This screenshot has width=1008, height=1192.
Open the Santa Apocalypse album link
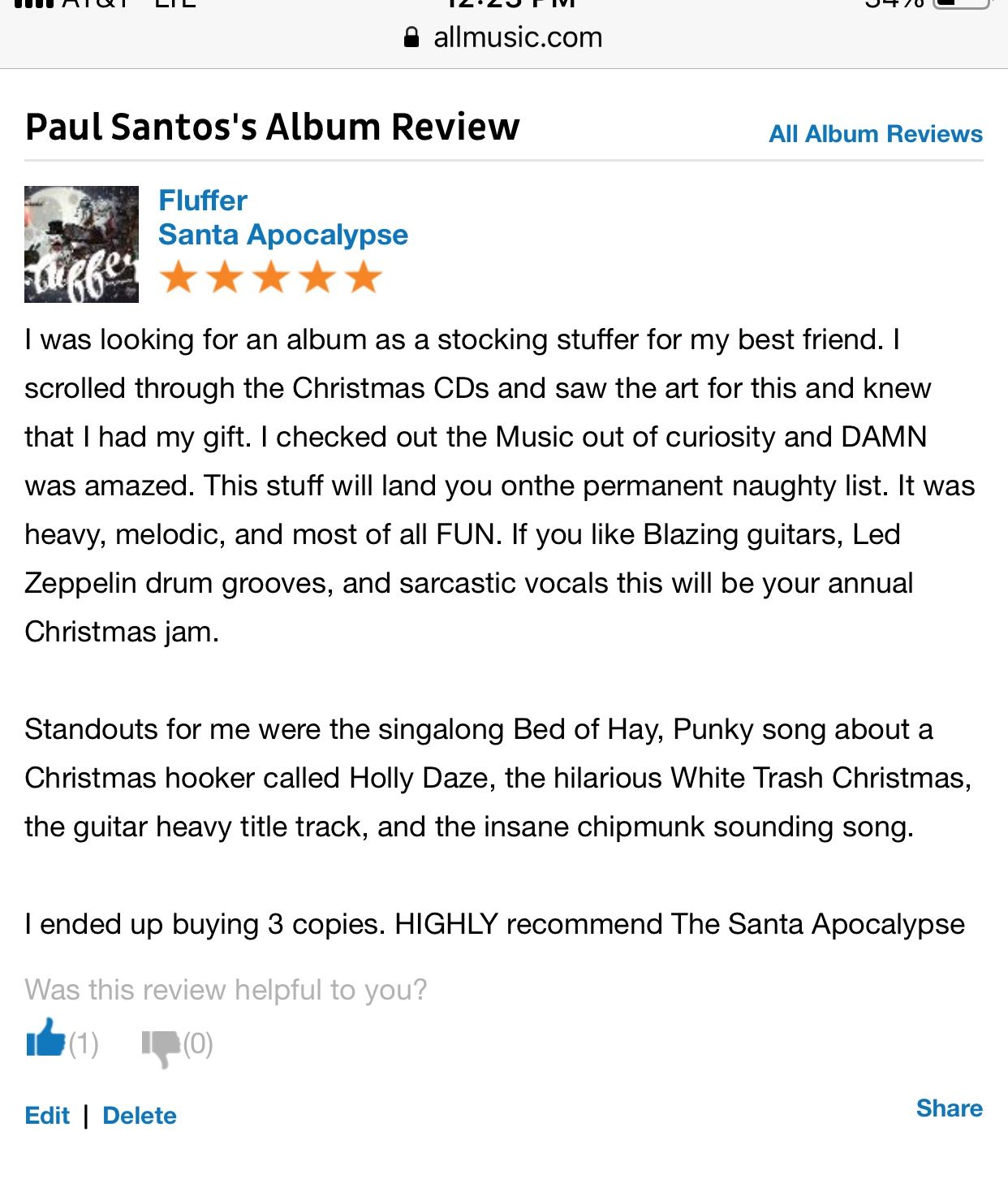(282, 235)
